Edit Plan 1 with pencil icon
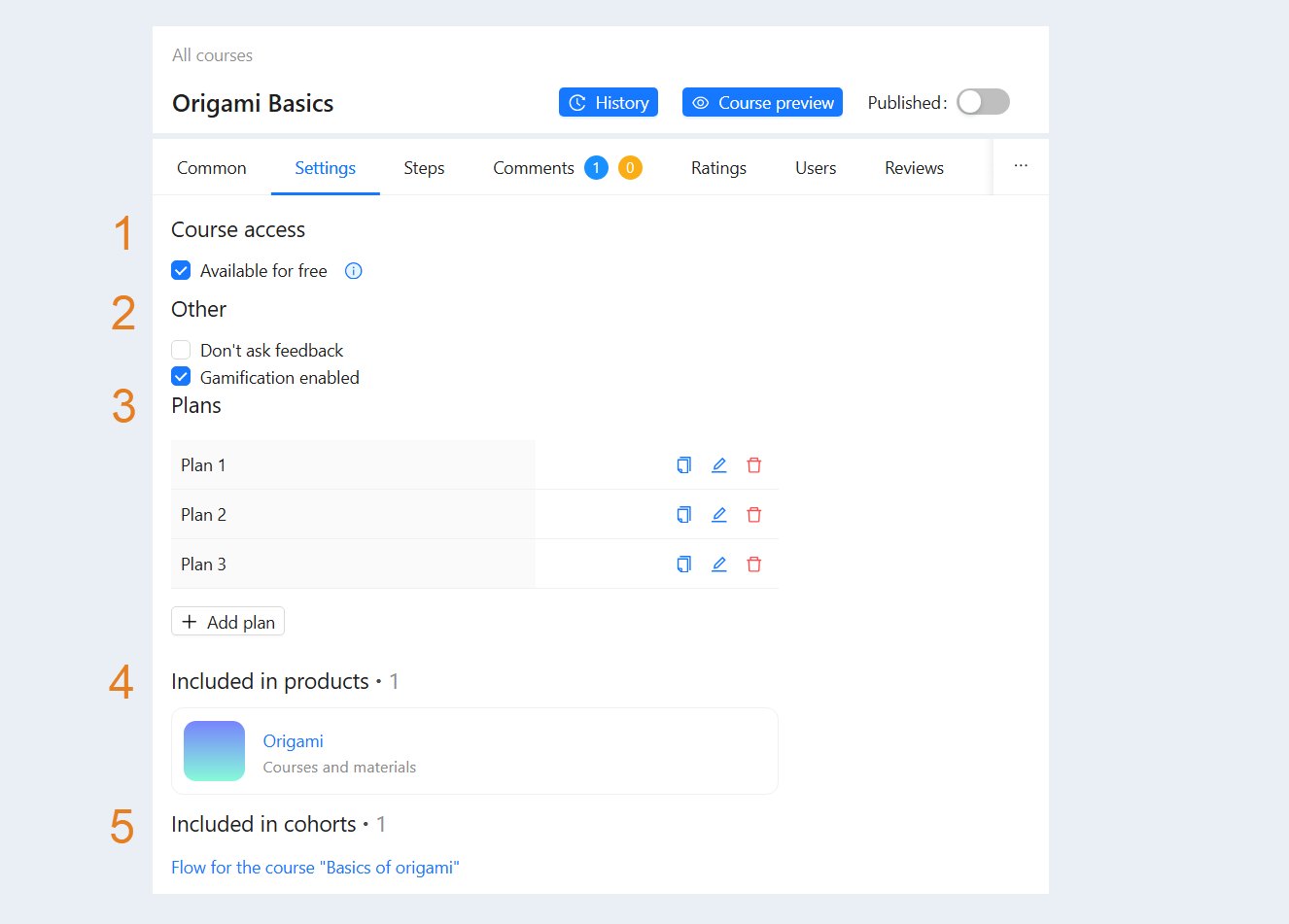Viewport: 1289px width, 924px height. pos(719,465)
